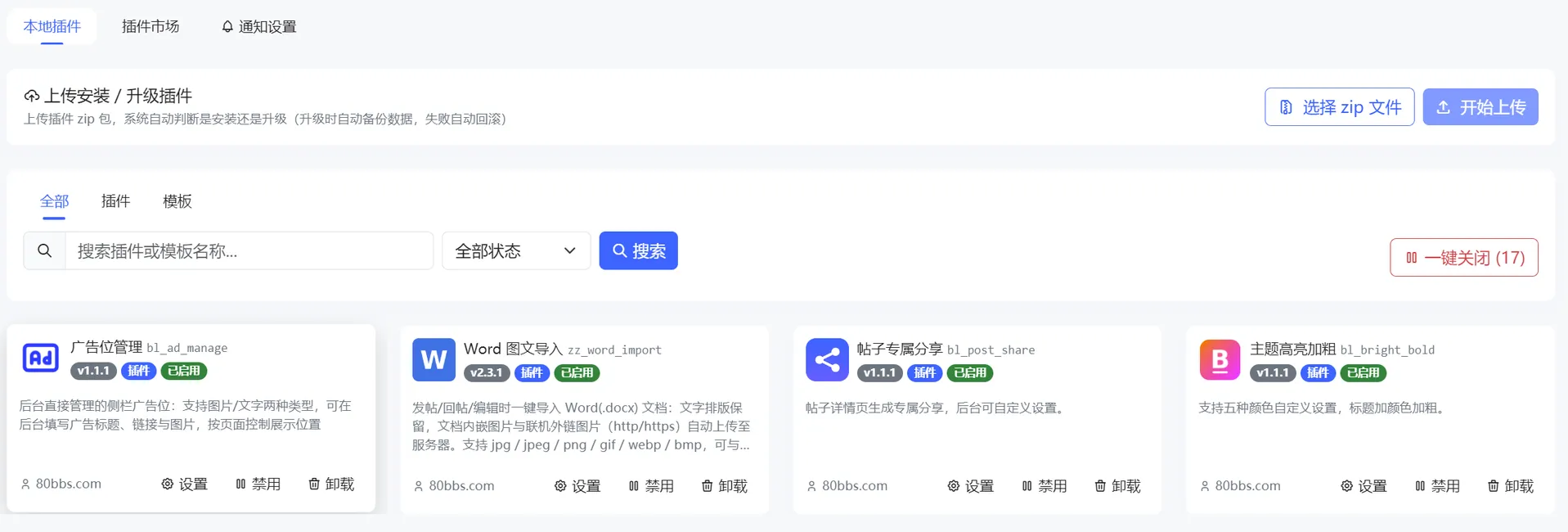Click the 主题高亮加粗 B plugin icon
The image size is (1568, 532).
click(x=1220, y=360)
